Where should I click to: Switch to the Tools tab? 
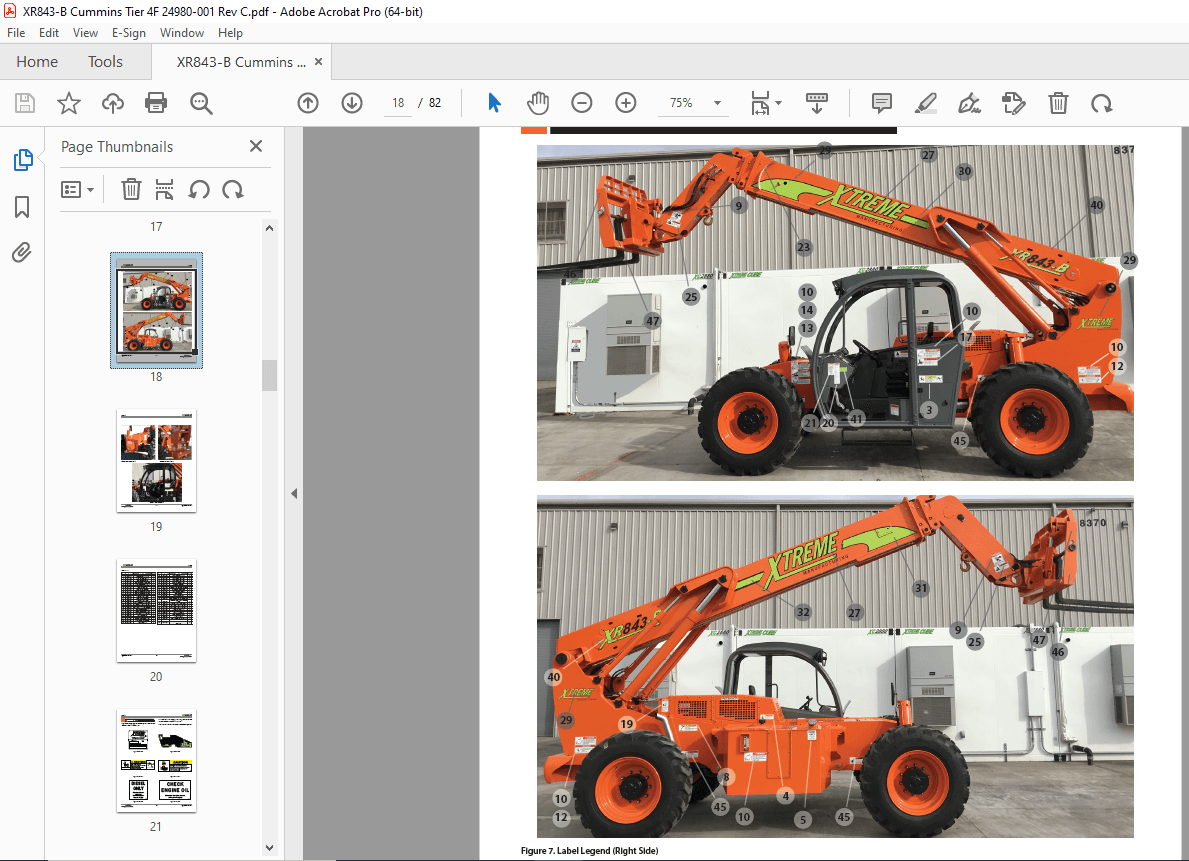click(105, 61)
